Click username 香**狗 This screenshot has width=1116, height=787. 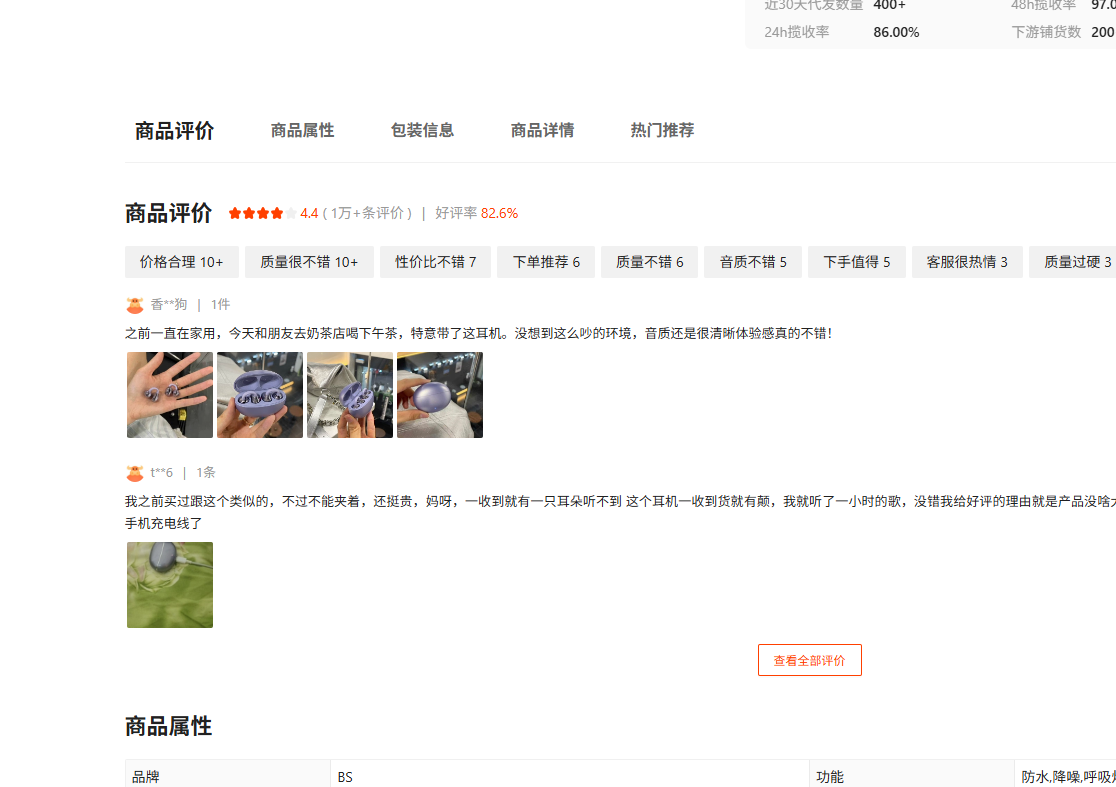(169, 305)
